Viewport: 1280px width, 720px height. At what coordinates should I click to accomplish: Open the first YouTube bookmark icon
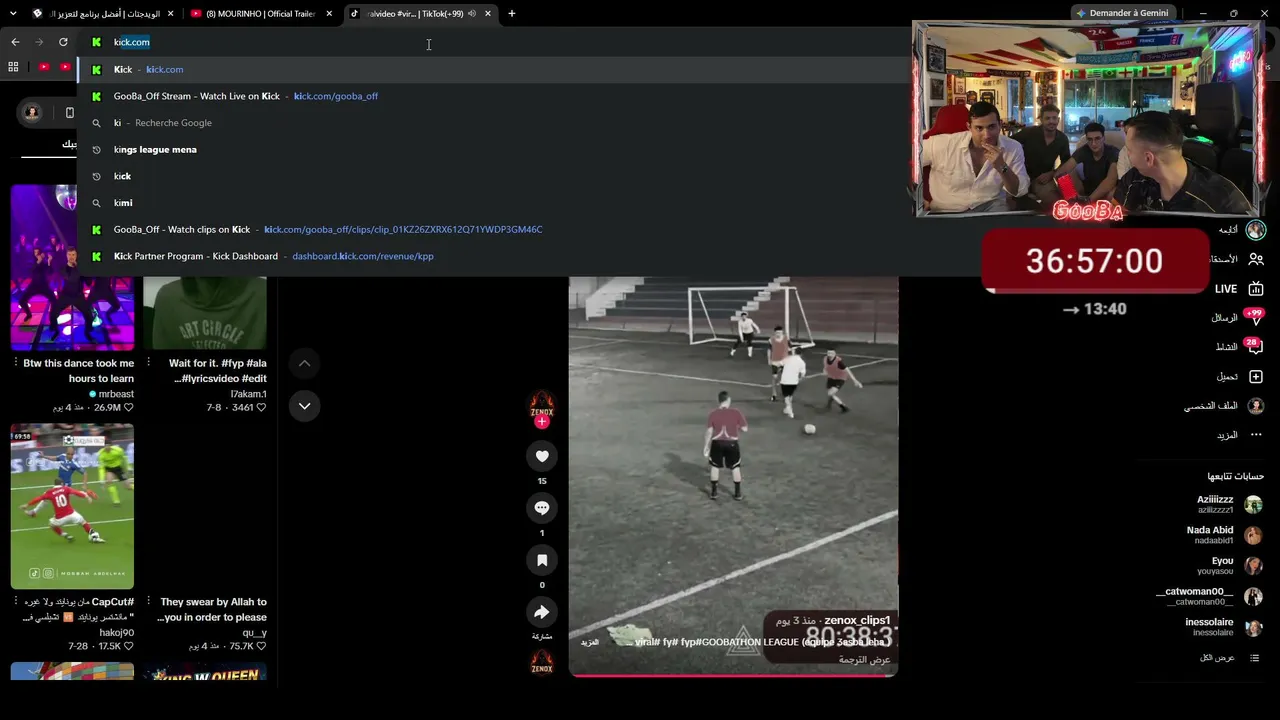44,67
